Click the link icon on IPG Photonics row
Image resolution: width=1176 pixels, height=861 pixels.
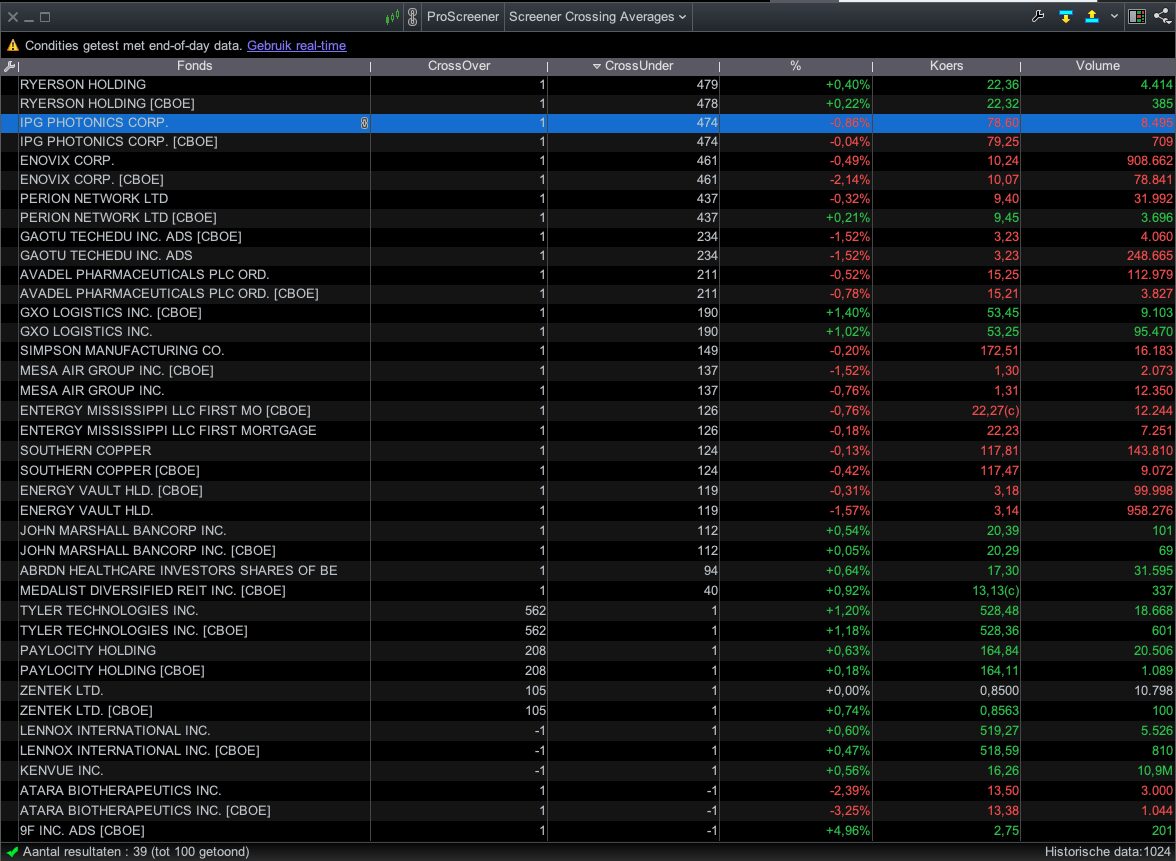point(364,123)
